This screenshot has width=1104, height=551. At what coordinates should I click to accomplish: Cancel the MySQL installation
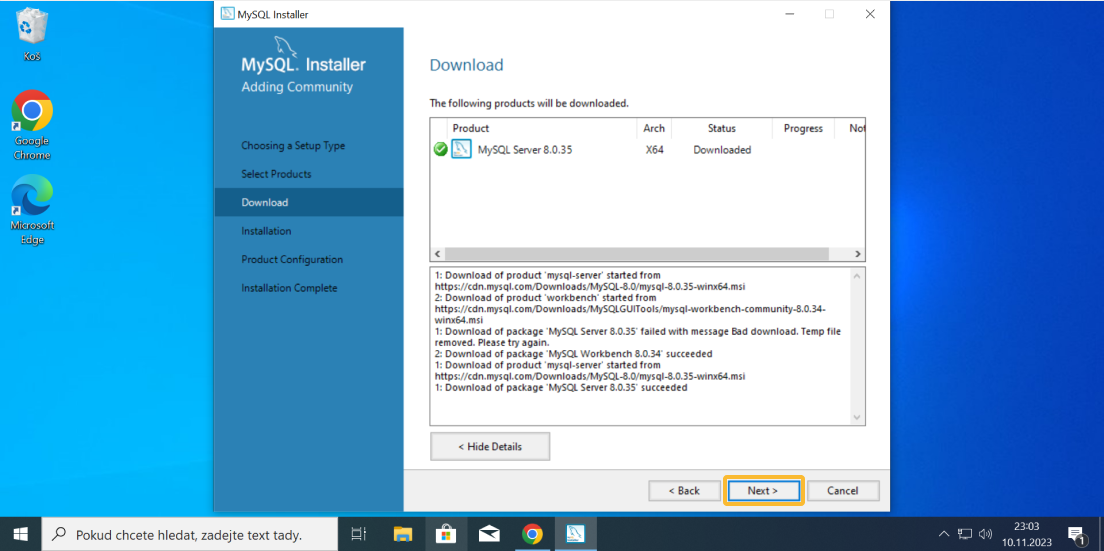pos(842,490)
